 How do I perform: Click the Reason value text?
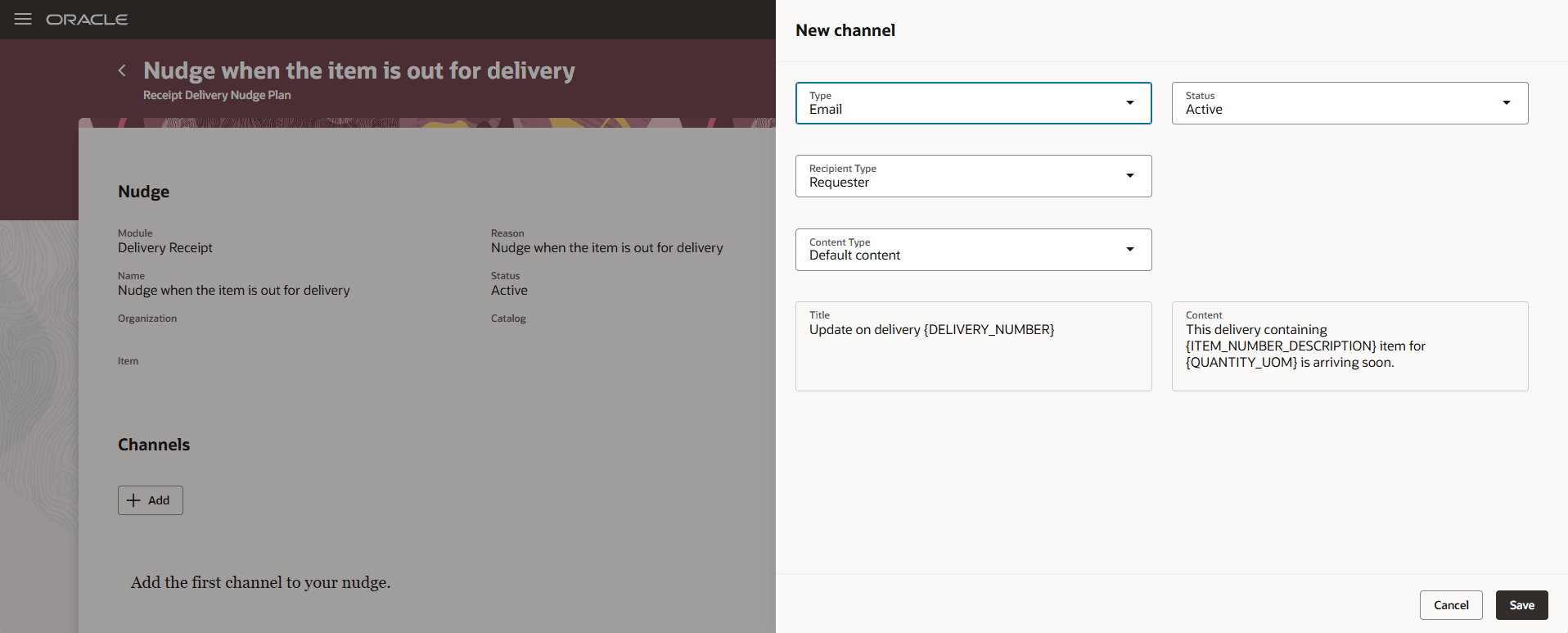pyautogui.click(x=607, y=248)
